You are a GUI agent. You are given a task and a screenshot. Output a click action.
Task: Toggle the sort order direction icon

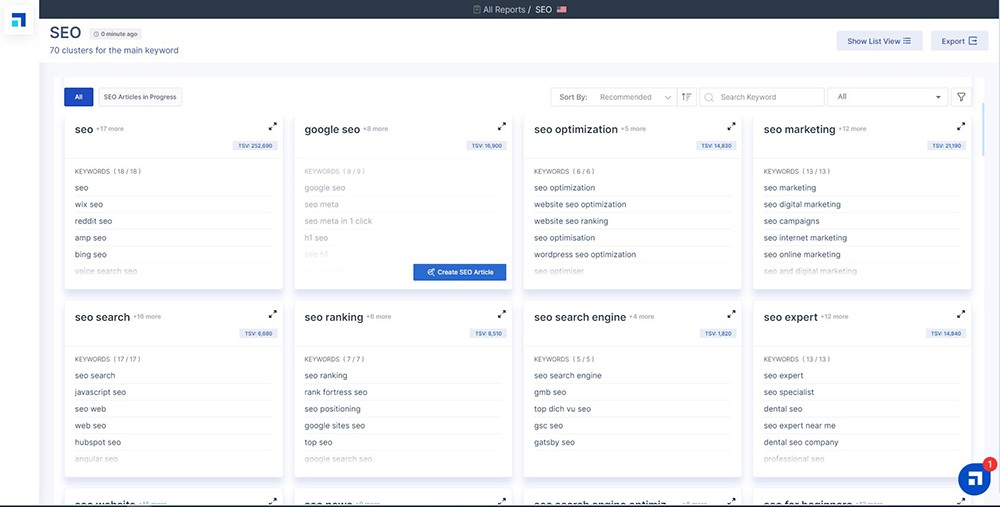click(x=687, y=97)
